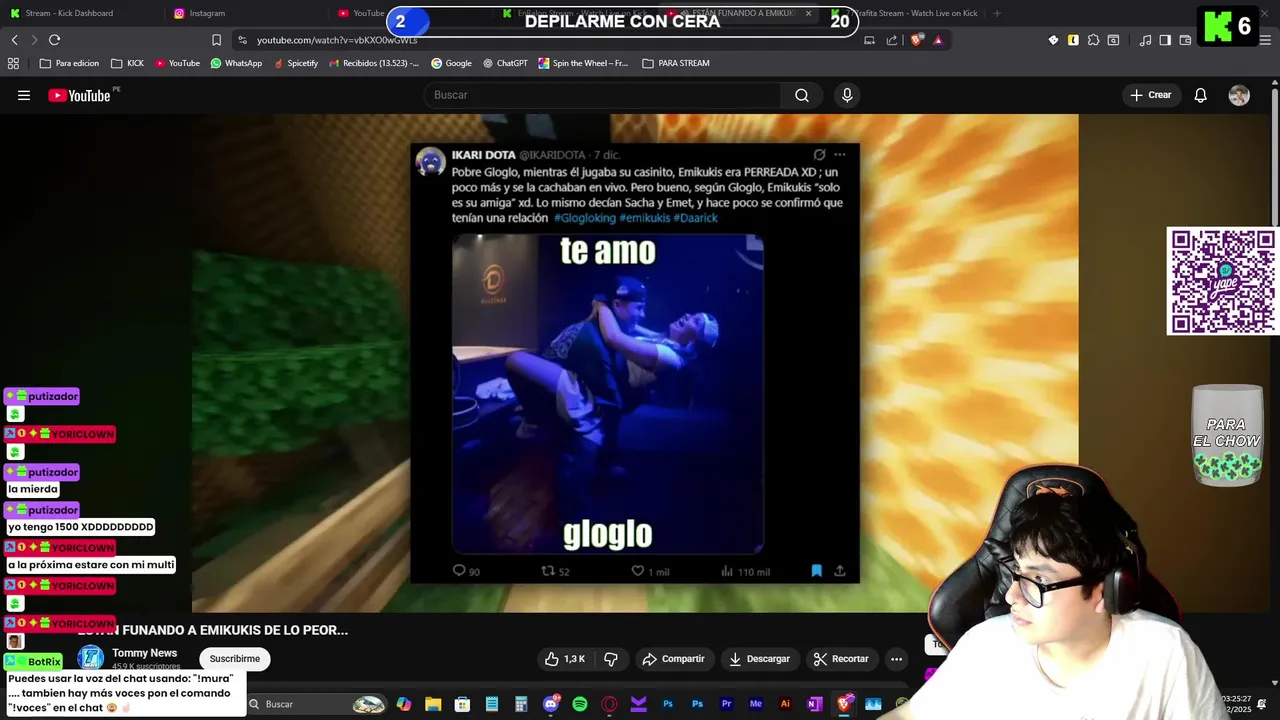Click the Descargar download button
1280x720 pixels.
click(759, 659)
